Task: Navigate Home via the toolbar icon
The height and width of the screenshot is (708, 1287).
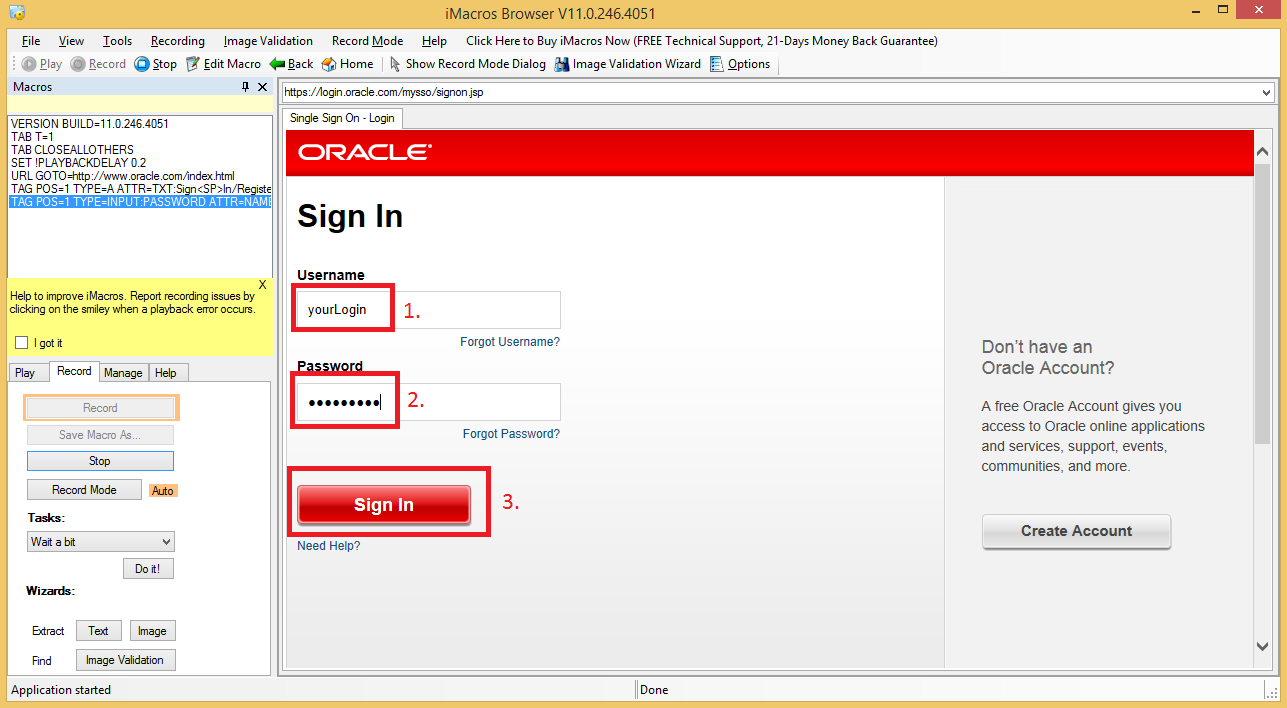Action: [x=347, y=64]
